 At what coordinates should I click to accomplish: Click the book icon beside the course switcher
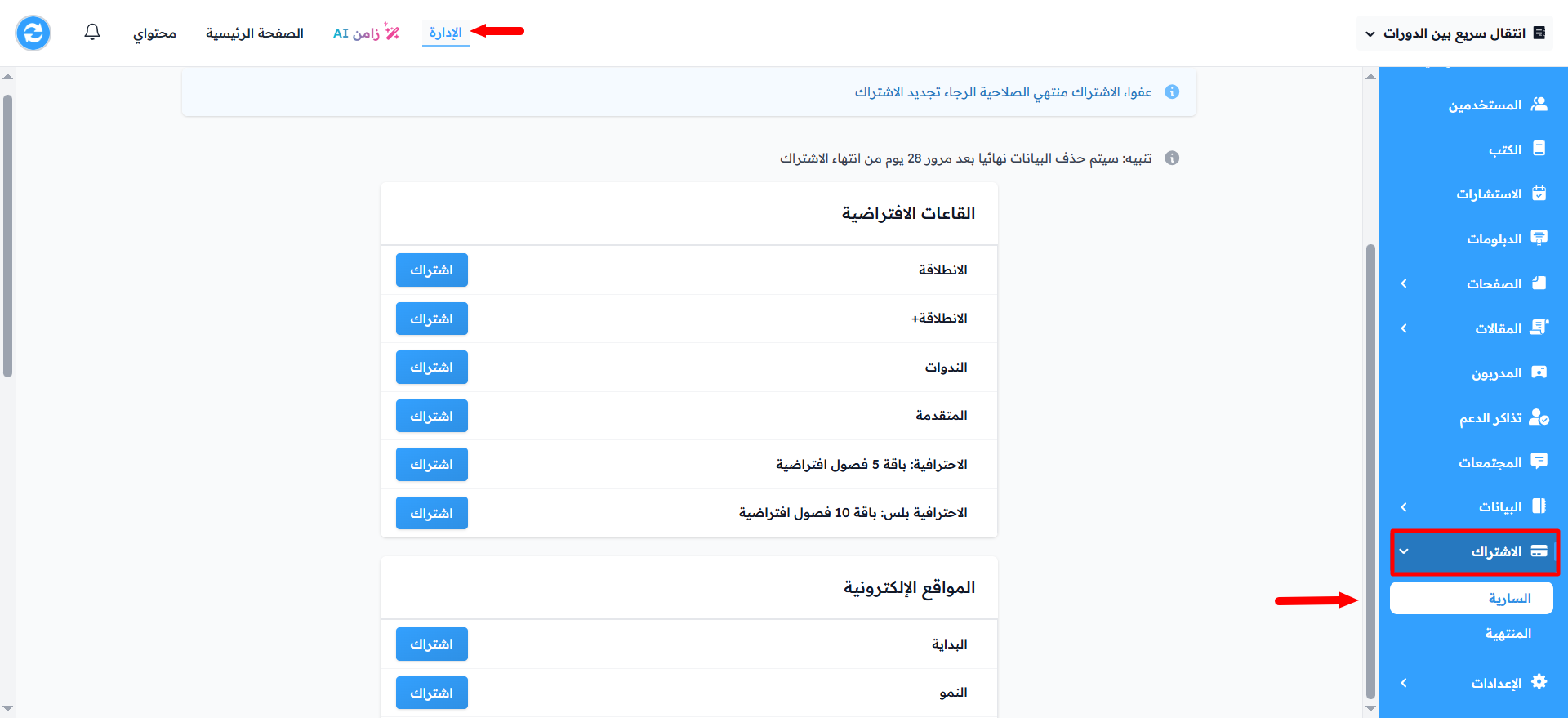1539,33
